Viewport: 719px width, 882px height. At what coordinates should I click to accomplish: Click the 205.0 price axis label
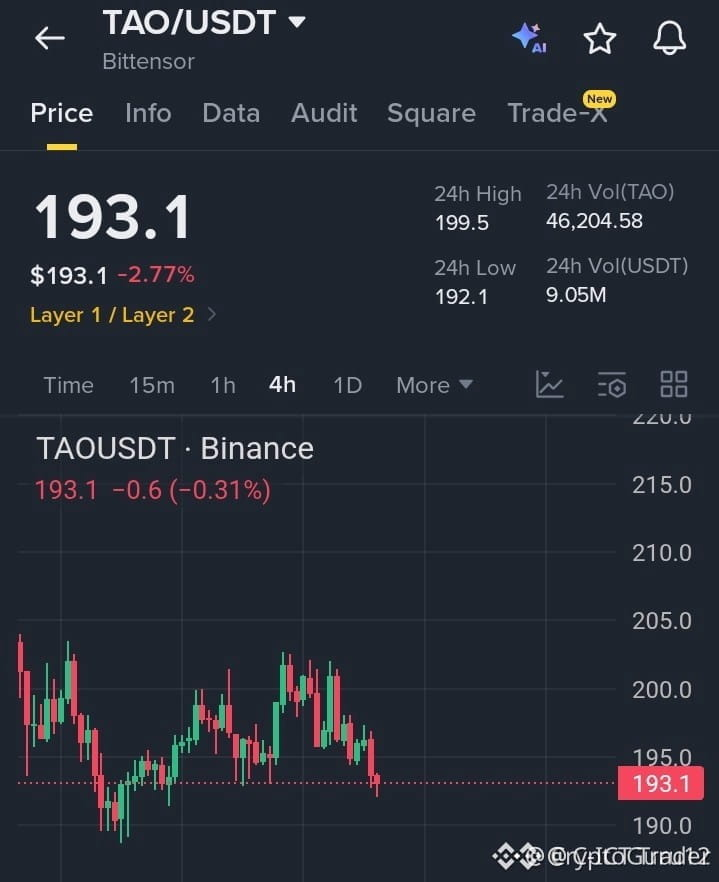click(662, 621)
